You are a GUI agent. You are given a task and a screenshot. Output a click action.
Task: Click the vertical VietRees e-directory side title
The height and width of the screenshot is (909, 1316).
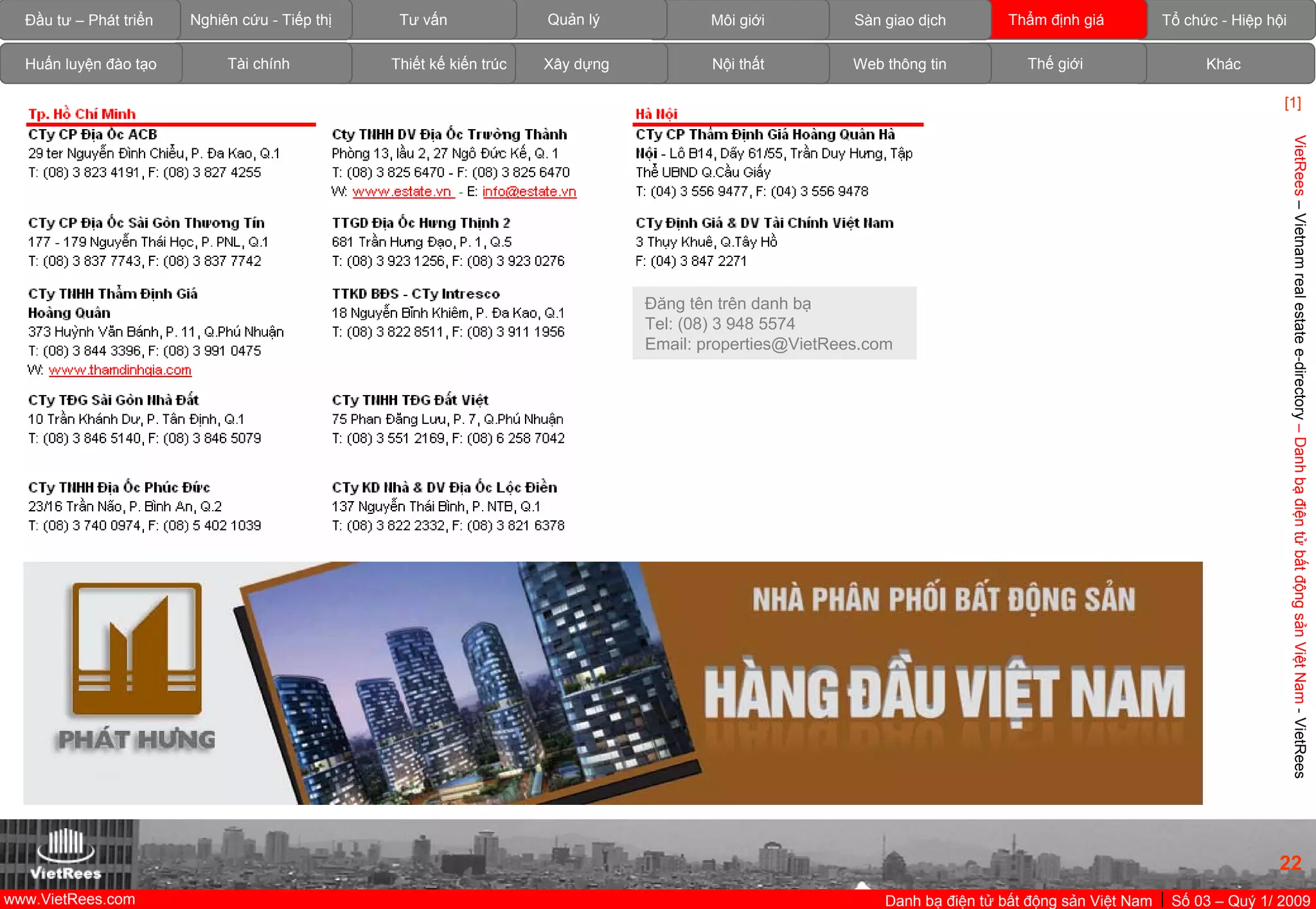[1299, 456]
